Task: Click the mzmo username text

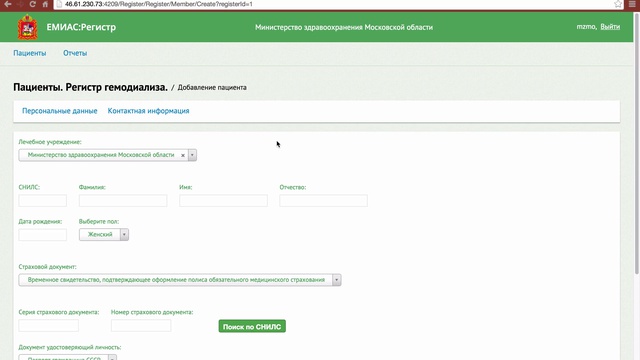Action: (586, 27)
